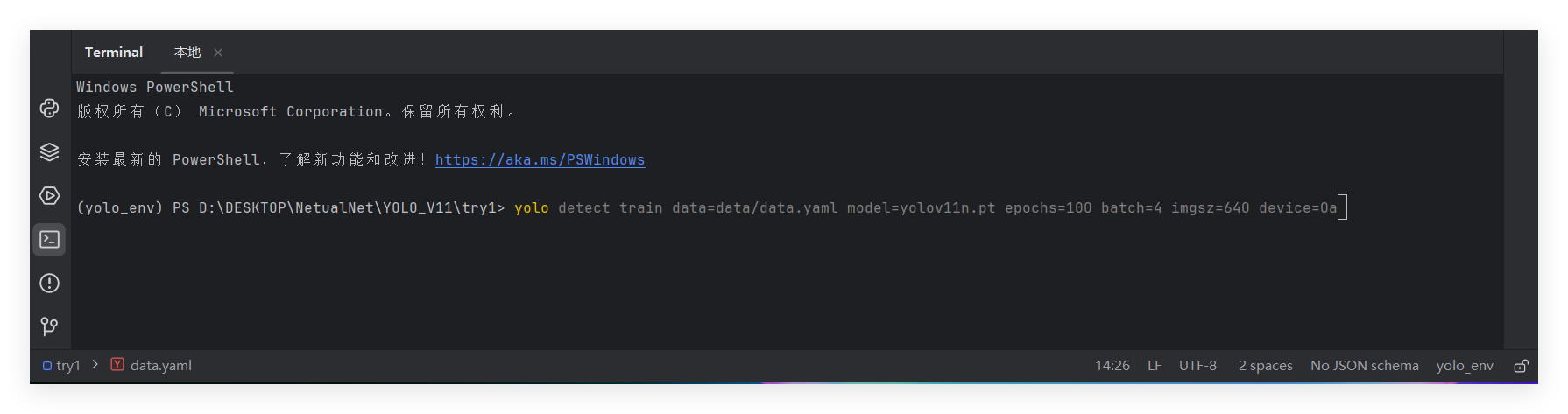Open the Problems tool window
The image size is (1568, 414).
pyautogui.click(x=49, y=283)
